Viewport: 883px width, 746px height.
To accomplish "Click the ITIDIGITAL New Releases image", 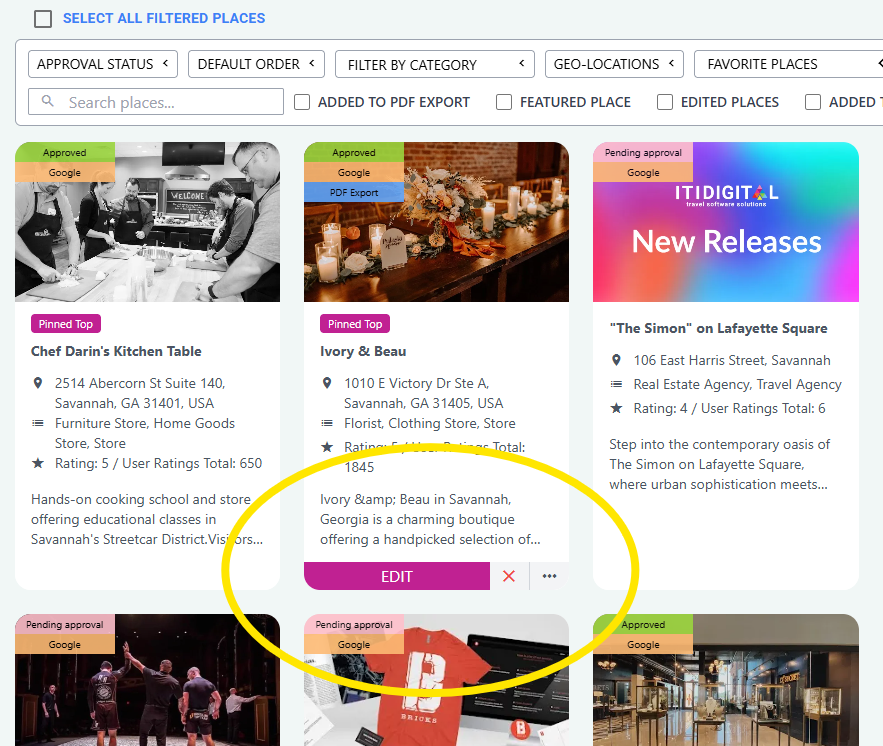I will coord(726,222).
